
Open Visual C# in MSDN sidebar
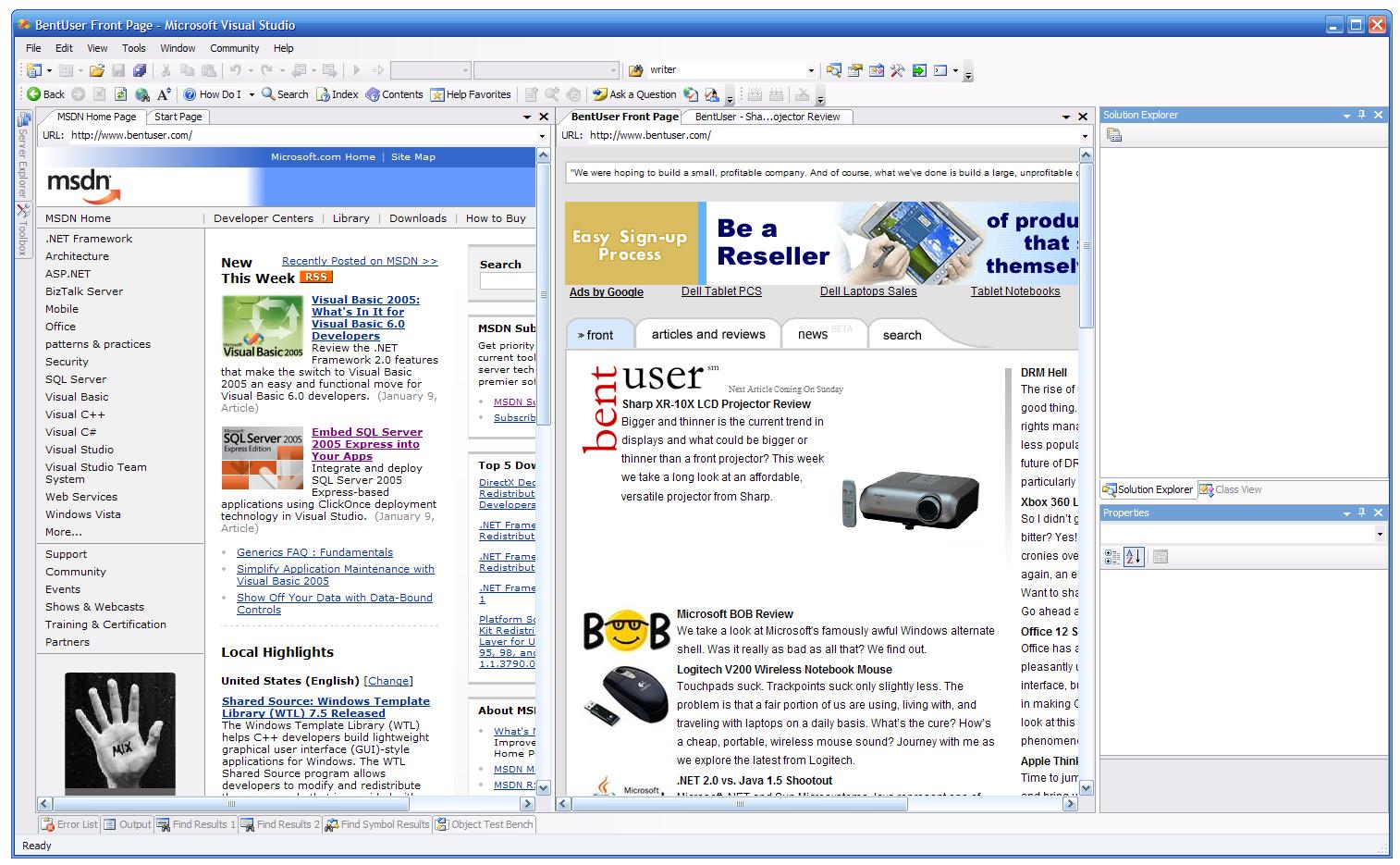(x=71, y=432)
